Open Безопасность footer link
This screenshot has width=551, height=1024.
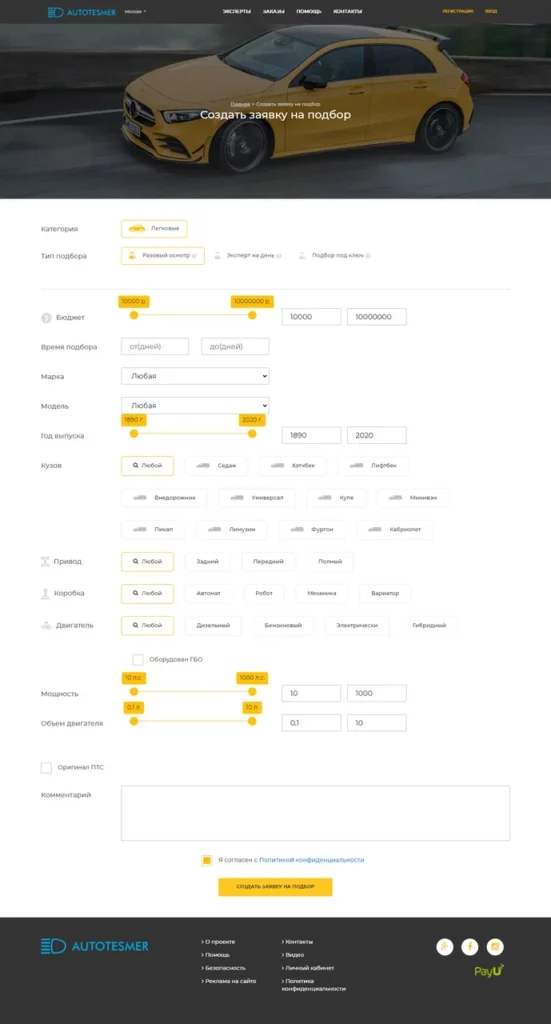coord(223,968)
